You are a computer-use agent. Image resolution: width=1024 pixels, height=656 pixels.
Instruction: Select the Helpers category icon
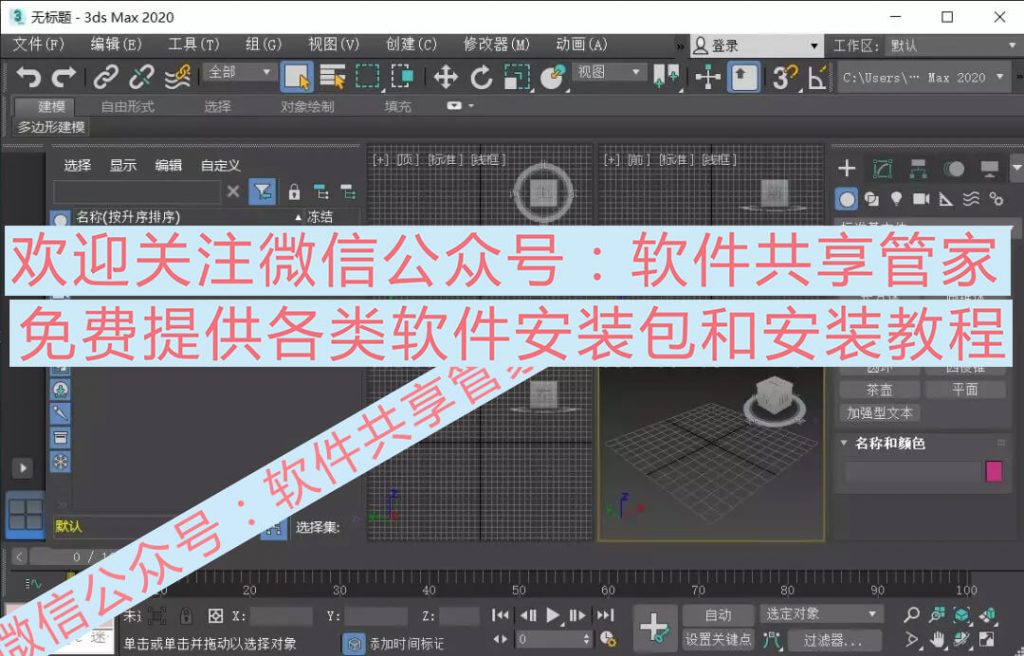[x=946, y=199]
